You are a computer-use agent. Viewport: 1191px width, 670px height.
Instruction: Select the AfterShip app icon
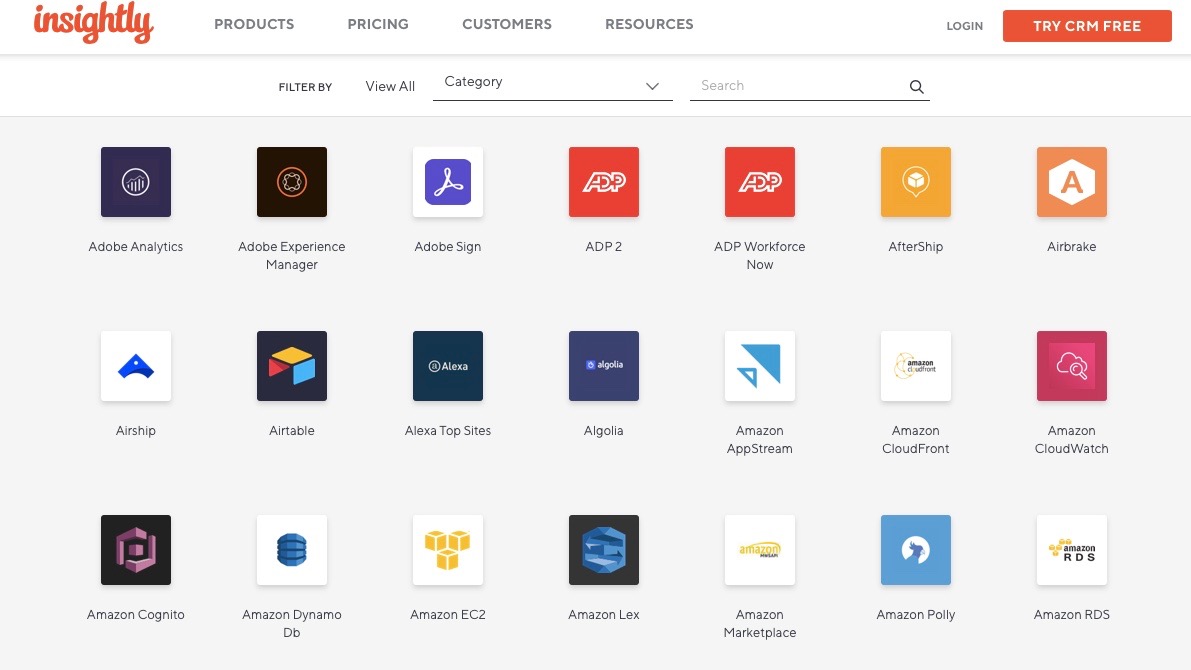tap(916, 182)
